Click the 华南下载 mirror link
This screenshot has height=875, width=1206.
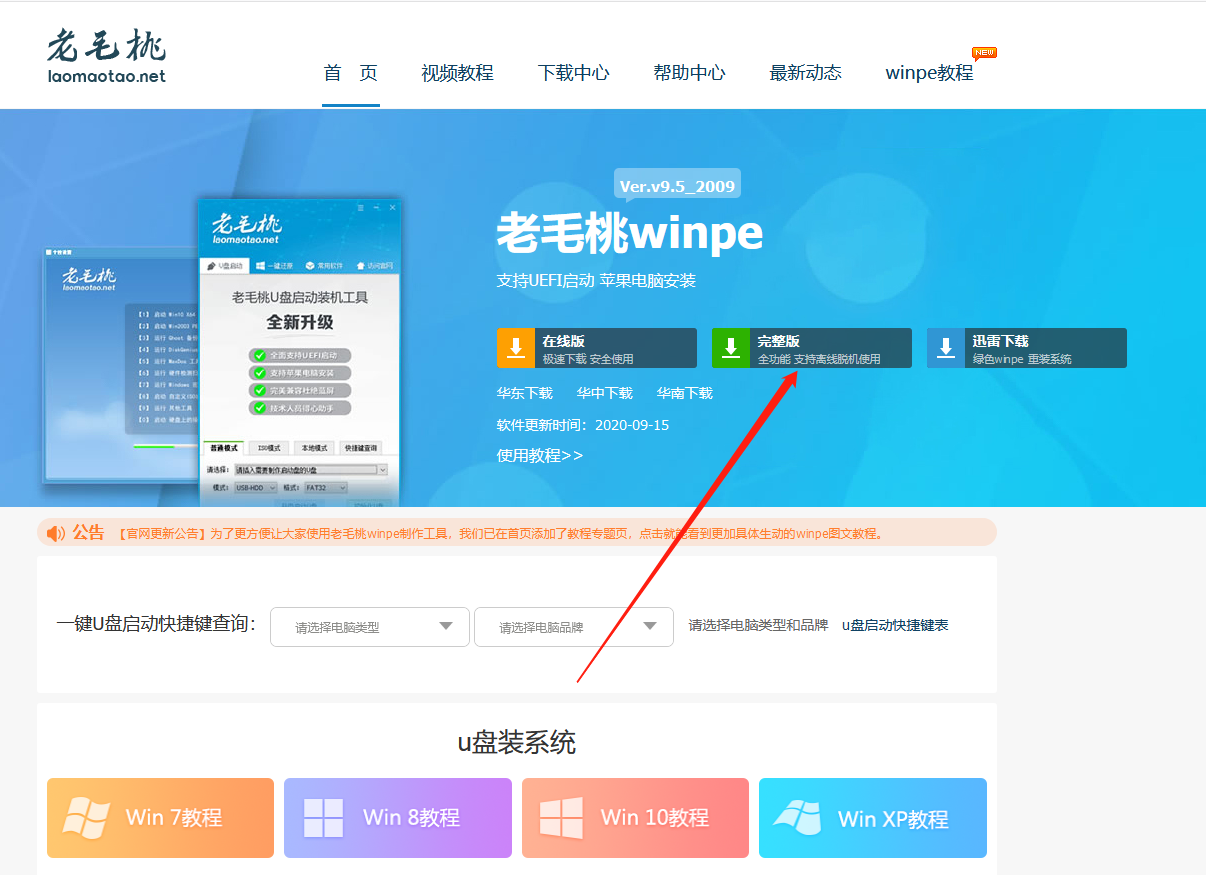coord(685,394)
